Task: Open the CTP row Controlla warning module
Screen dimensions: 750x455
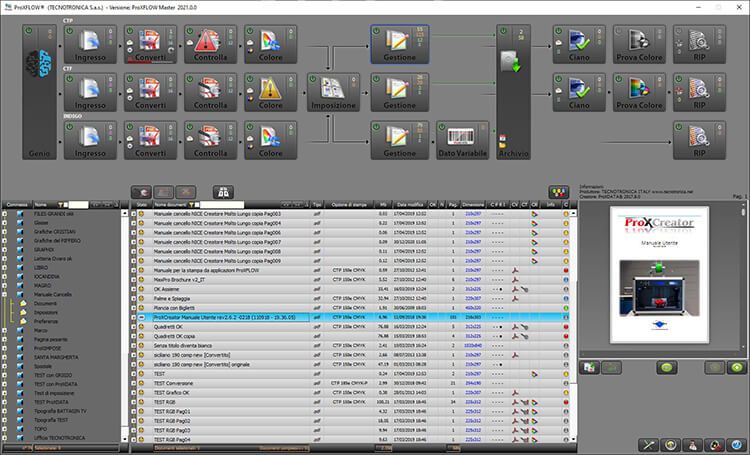Action: (210, 44)
